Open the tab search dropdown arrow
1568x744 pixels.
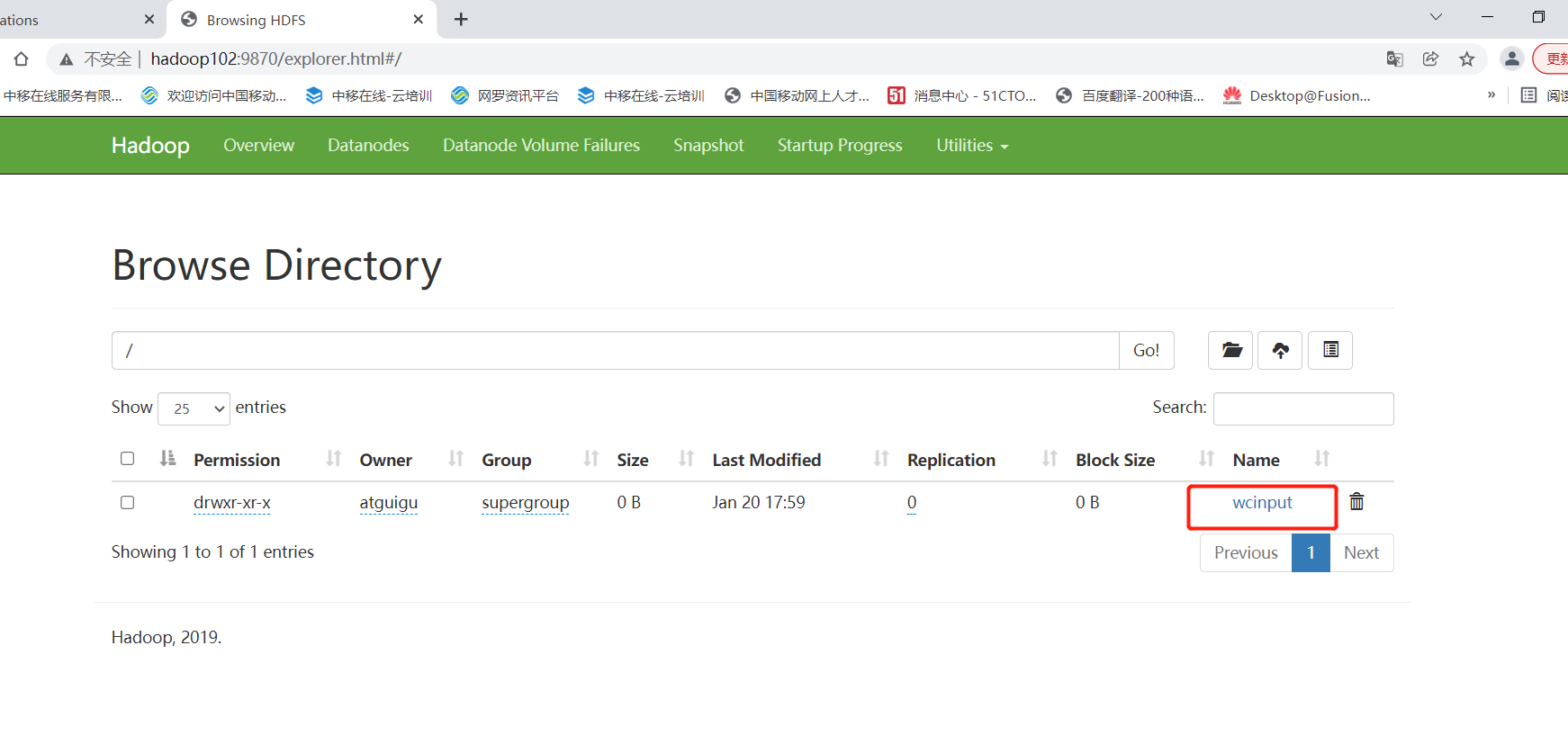point(1436,17)
